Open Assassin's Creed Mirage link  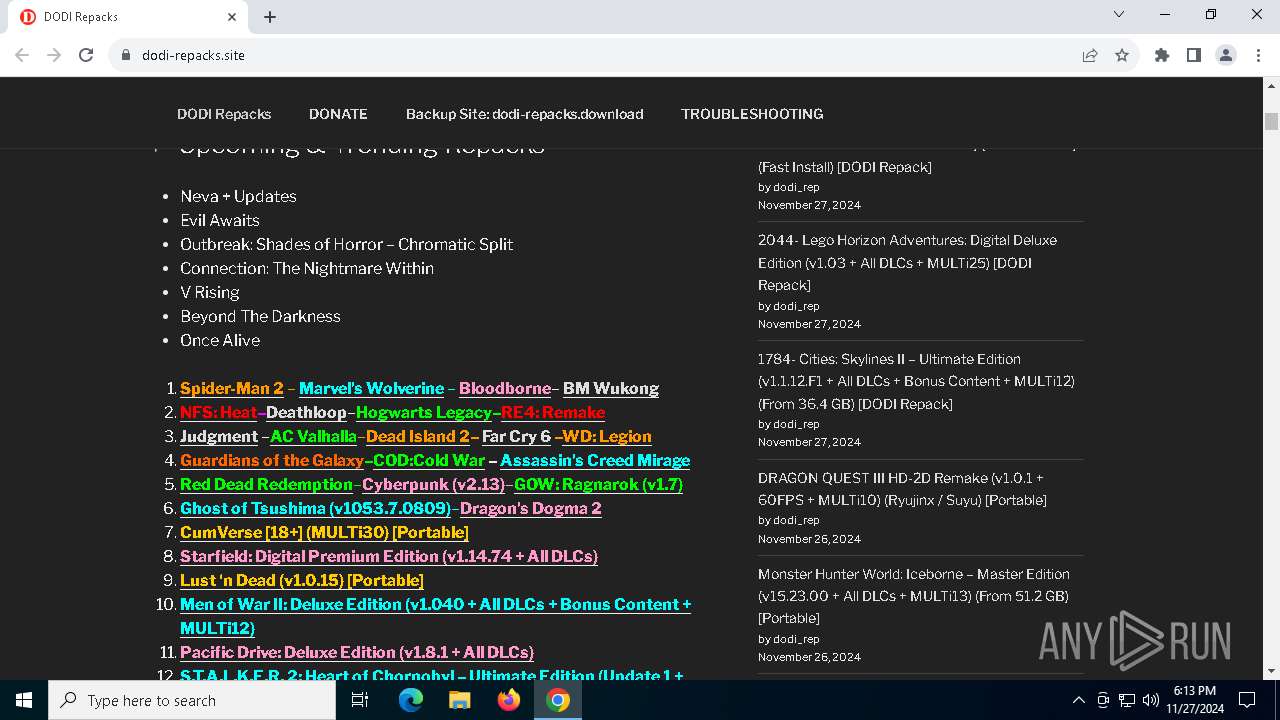(595, 460)
